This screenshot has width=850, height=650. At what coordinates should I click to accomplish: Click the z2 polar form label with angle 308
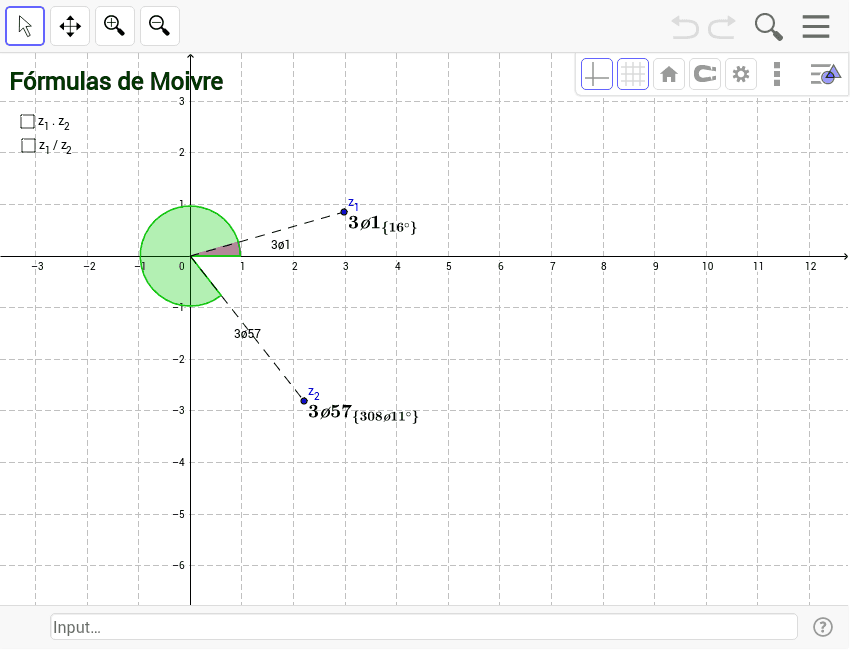click(363, 413)
